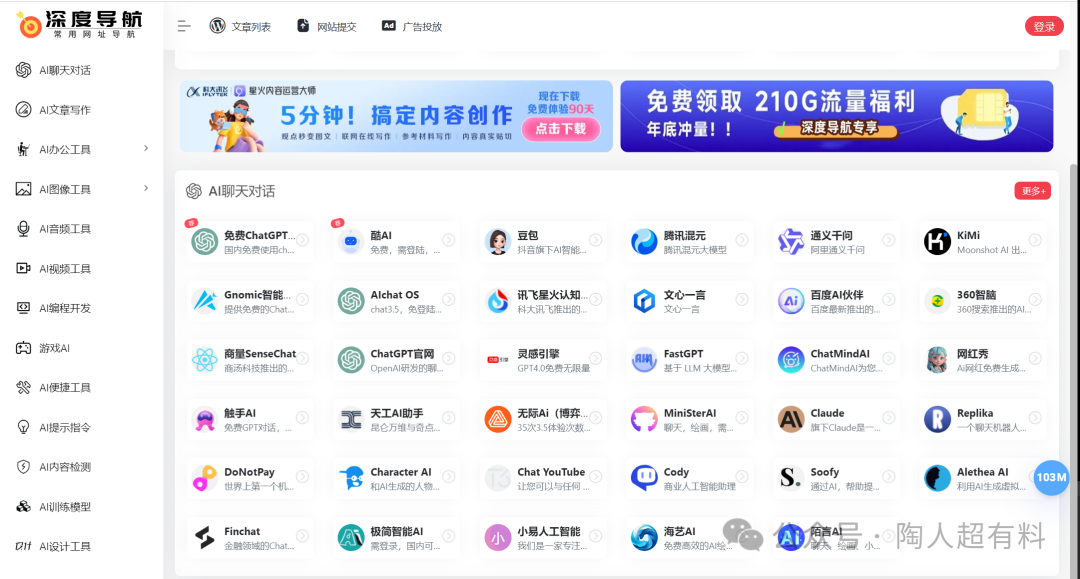Click 点击下载 on the left banner
Image resolution: width=1080 pixels, height=579 pixels.
coord(561,129)
